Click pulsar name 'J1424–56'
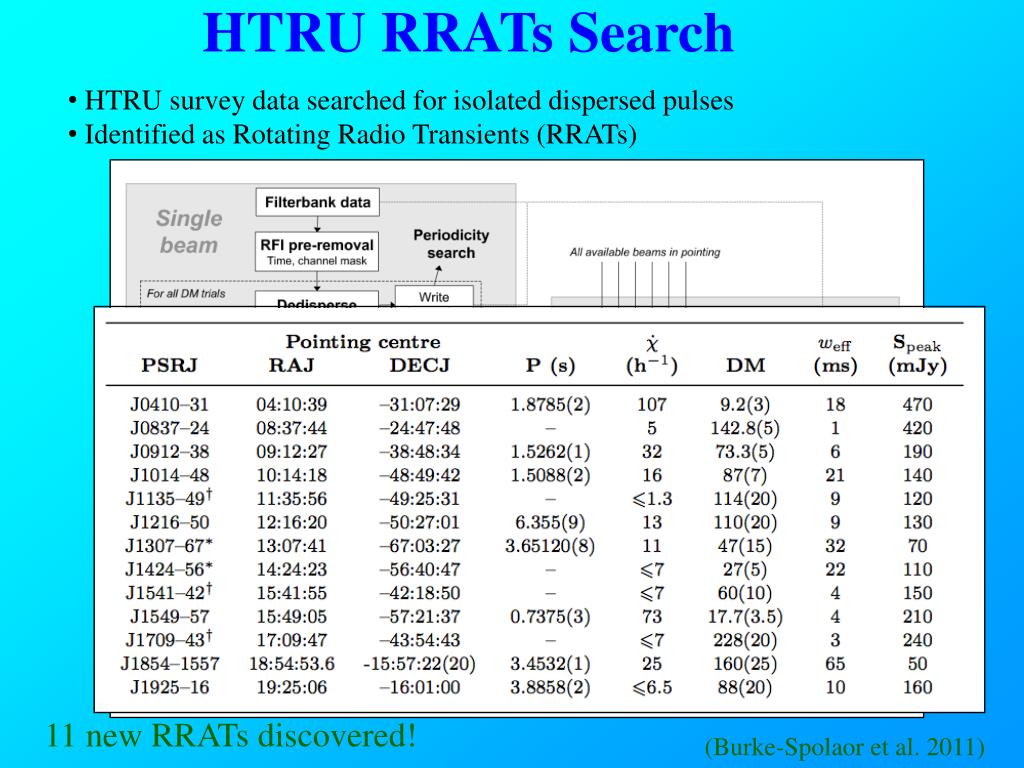The width and height of the screenshot is (1024, 768). [169, 569]
